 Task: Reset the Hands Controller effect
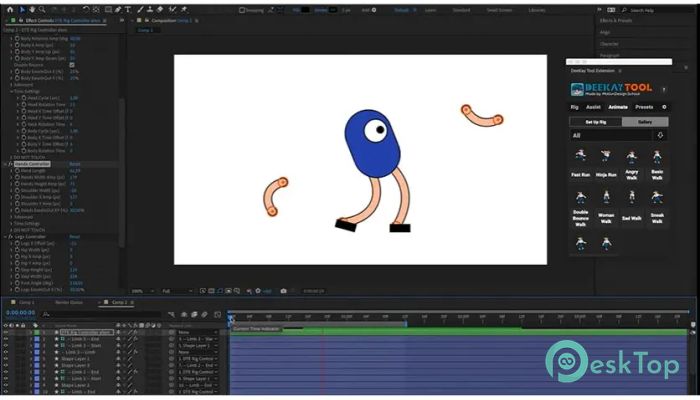[75, 164]
